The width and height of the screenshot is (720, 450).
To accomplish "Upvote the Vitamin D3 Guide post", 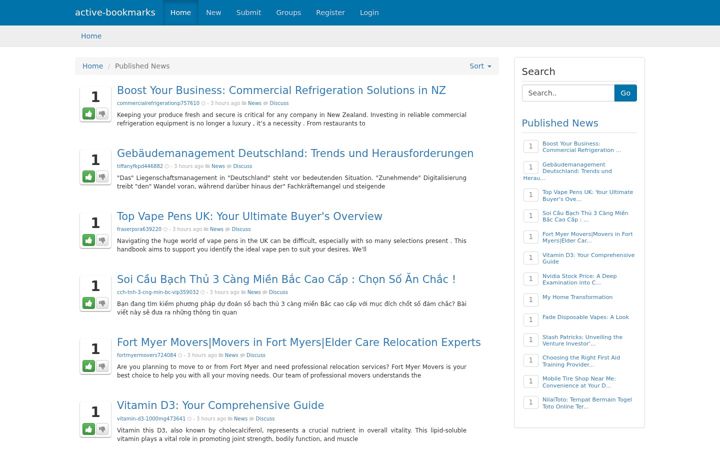I will [89, 429].
